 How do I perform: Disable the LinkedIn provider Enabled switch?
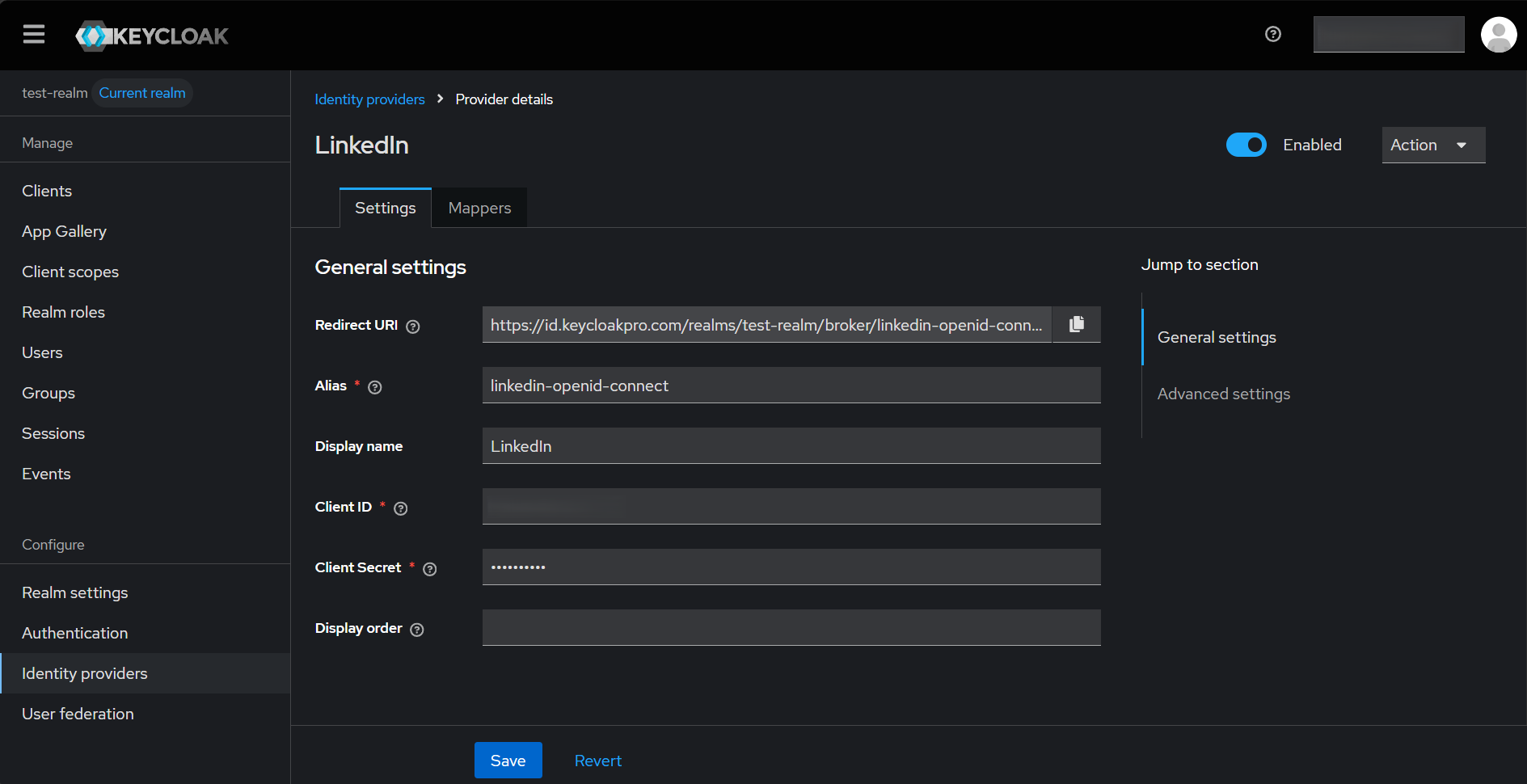click(x=1246, y=145)
